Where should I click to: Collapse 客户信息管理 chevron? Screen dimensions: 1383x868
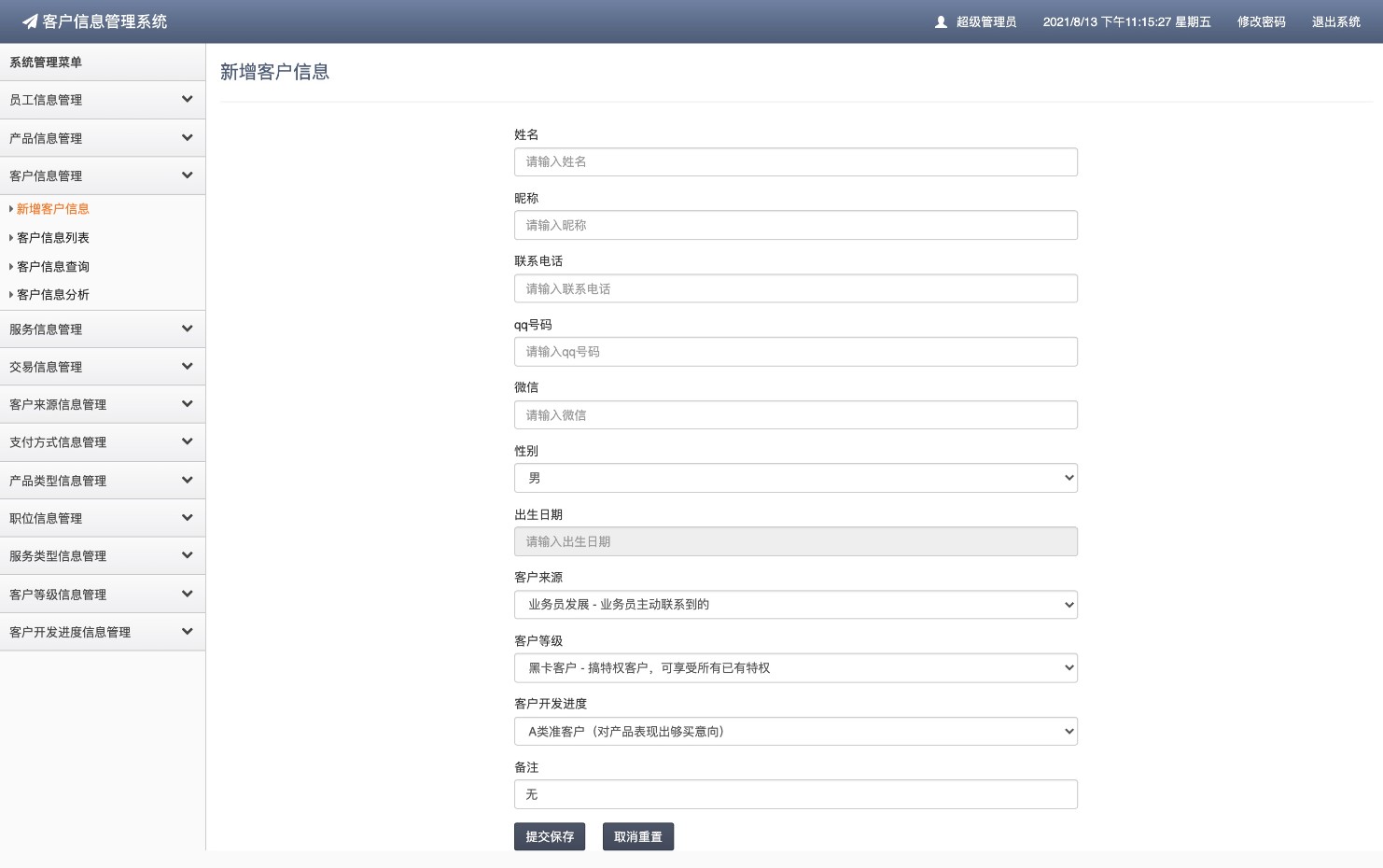point(187,175)
